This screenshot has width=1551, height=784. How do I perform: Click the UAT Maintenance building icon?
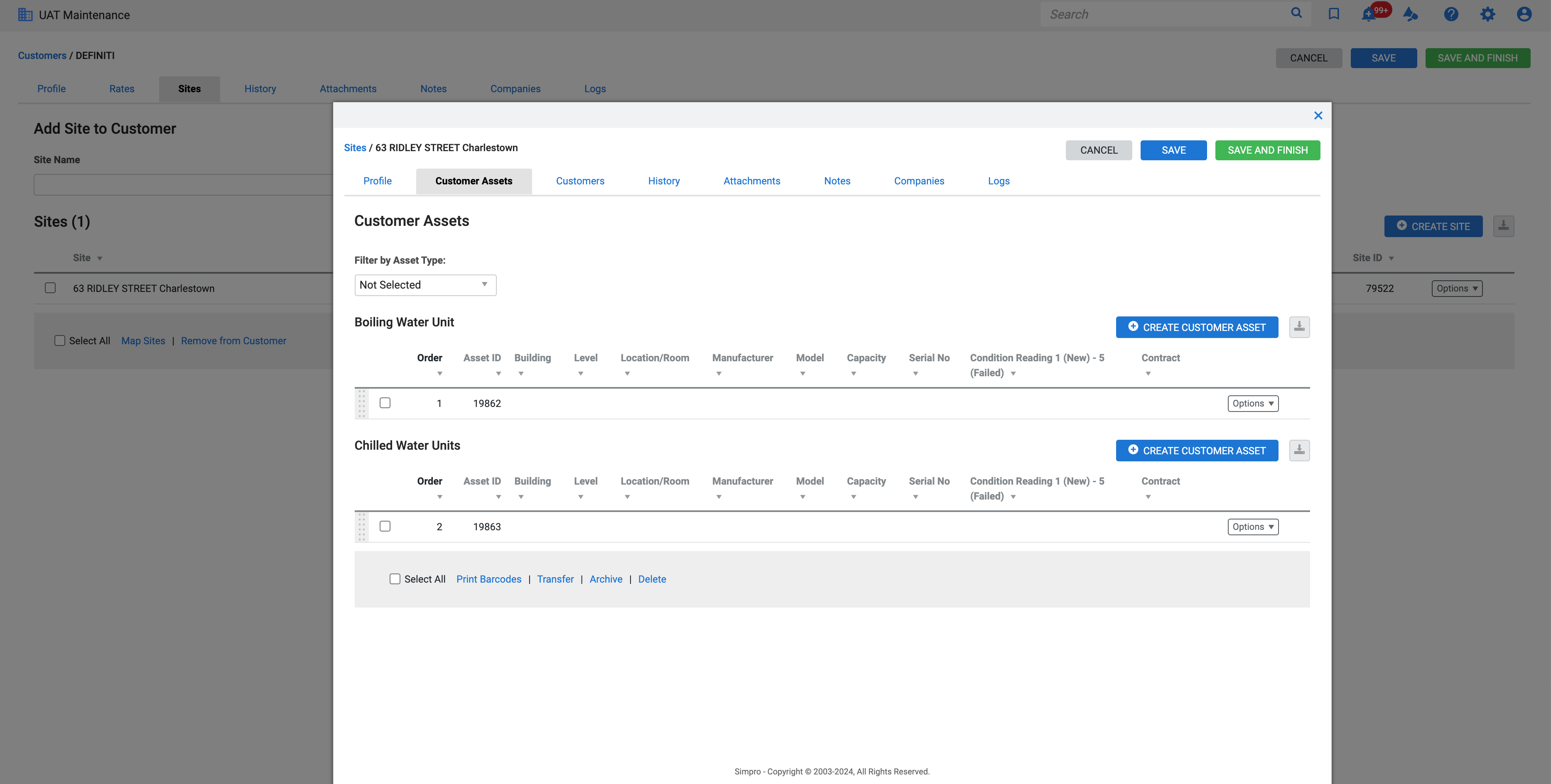click(x=25, y=15)
